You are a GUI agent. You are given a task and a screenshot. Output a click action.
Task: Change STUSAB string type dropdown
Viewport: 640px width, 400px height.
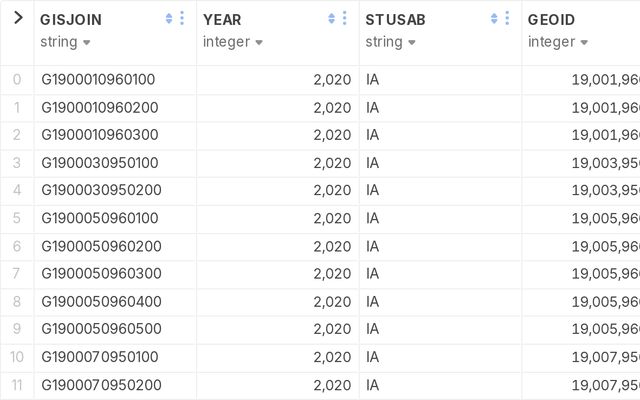pos(390,42)
